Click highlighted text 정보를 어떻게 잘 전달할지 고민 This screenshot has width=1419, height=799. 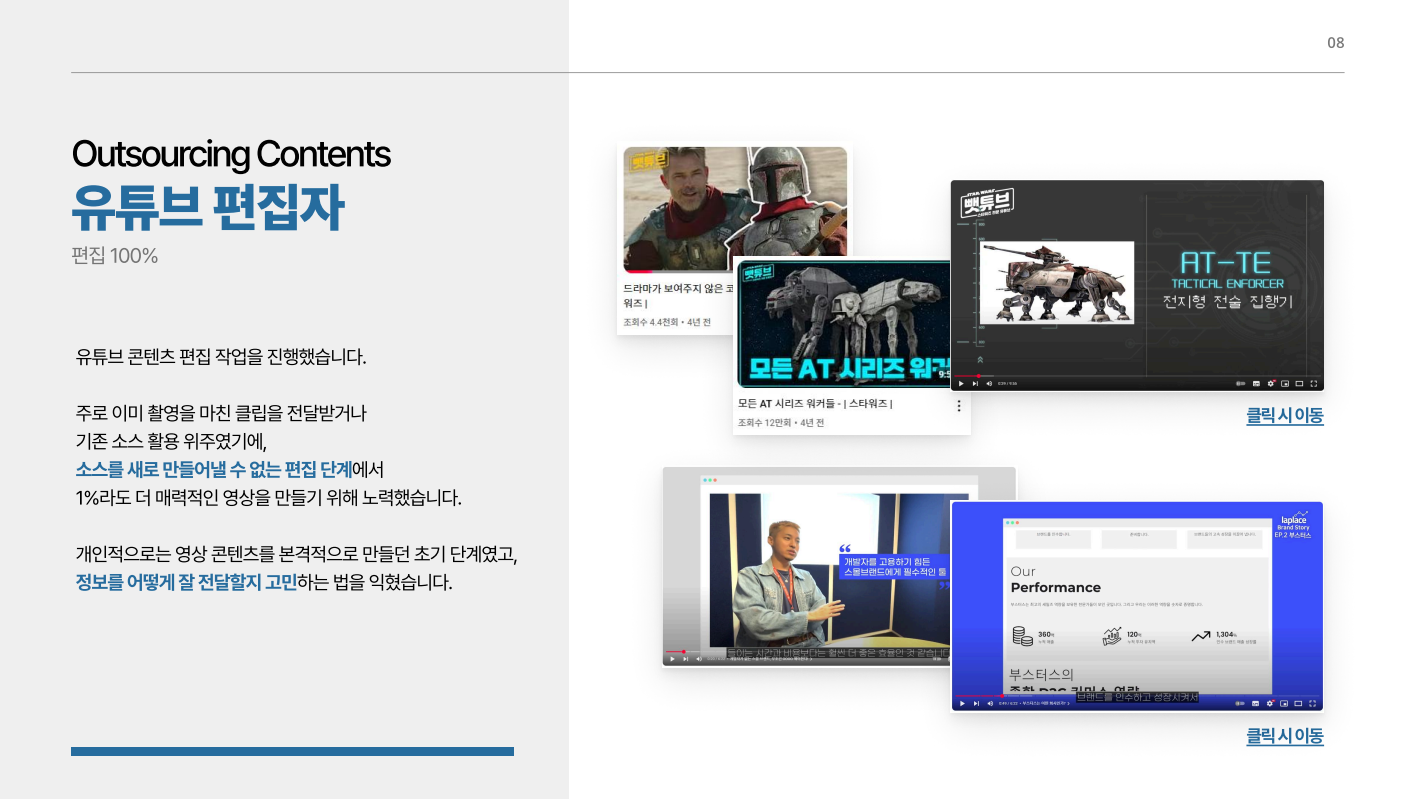click(x=186, y=582)
